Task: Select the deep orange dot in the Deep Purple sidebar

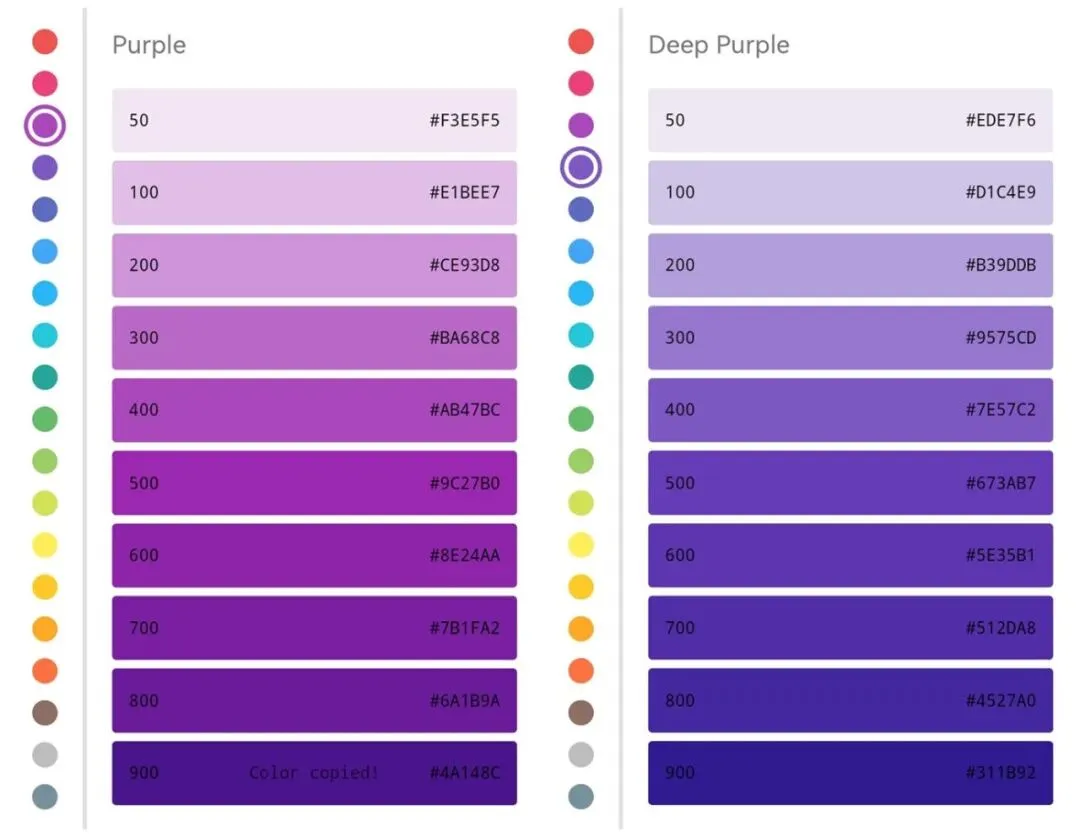Action: [x=581, y=671]
